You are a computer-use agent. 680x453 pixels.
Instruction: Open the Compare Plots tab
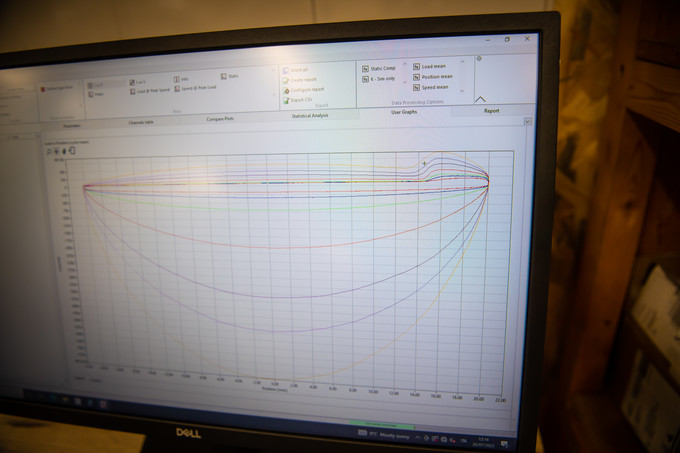(x=220, y=118)
